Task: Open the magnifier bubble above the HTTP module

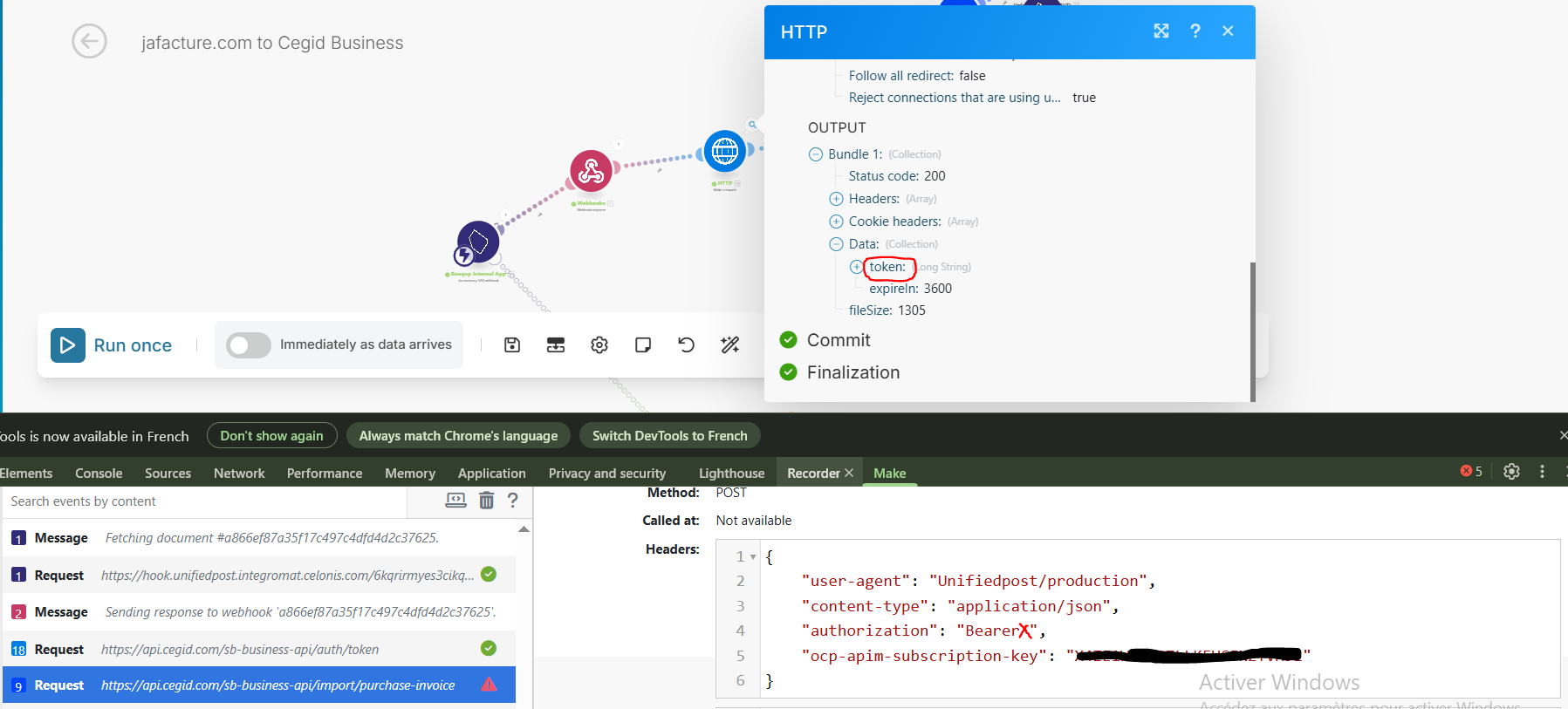Action: click(x=752, y=125)
